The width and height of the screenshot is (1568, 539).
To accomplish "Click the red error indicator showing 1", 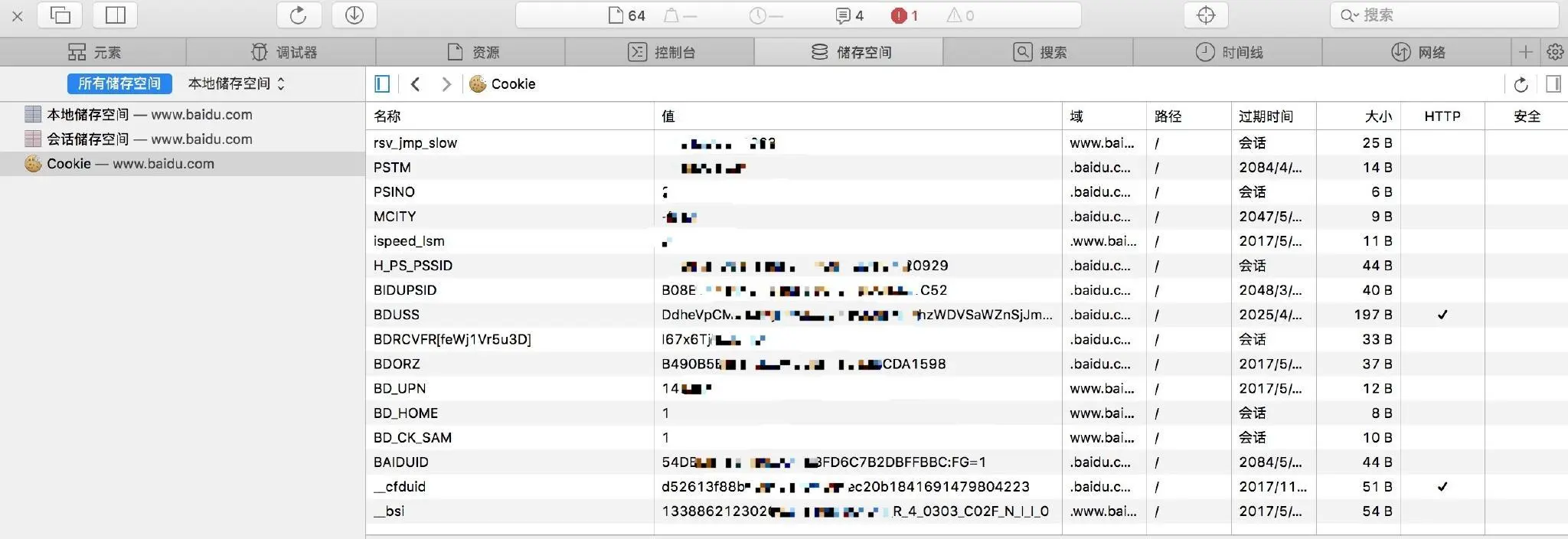I will pos(904,15).
